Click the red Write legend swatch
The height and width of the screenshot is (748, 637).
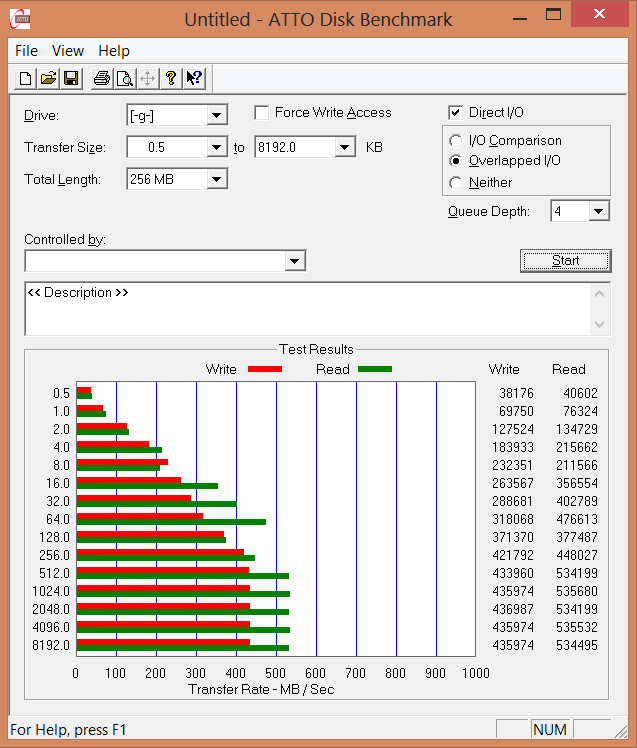coord(264,369)
